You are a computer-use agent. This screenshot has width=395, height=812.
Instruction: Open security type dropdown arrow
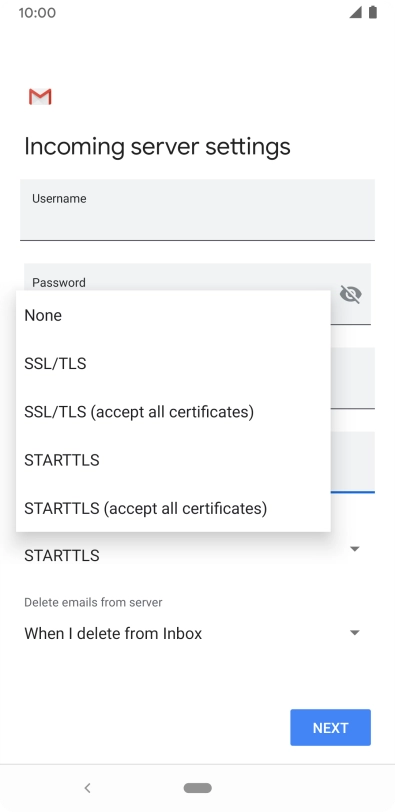click(x=355, y=549)
